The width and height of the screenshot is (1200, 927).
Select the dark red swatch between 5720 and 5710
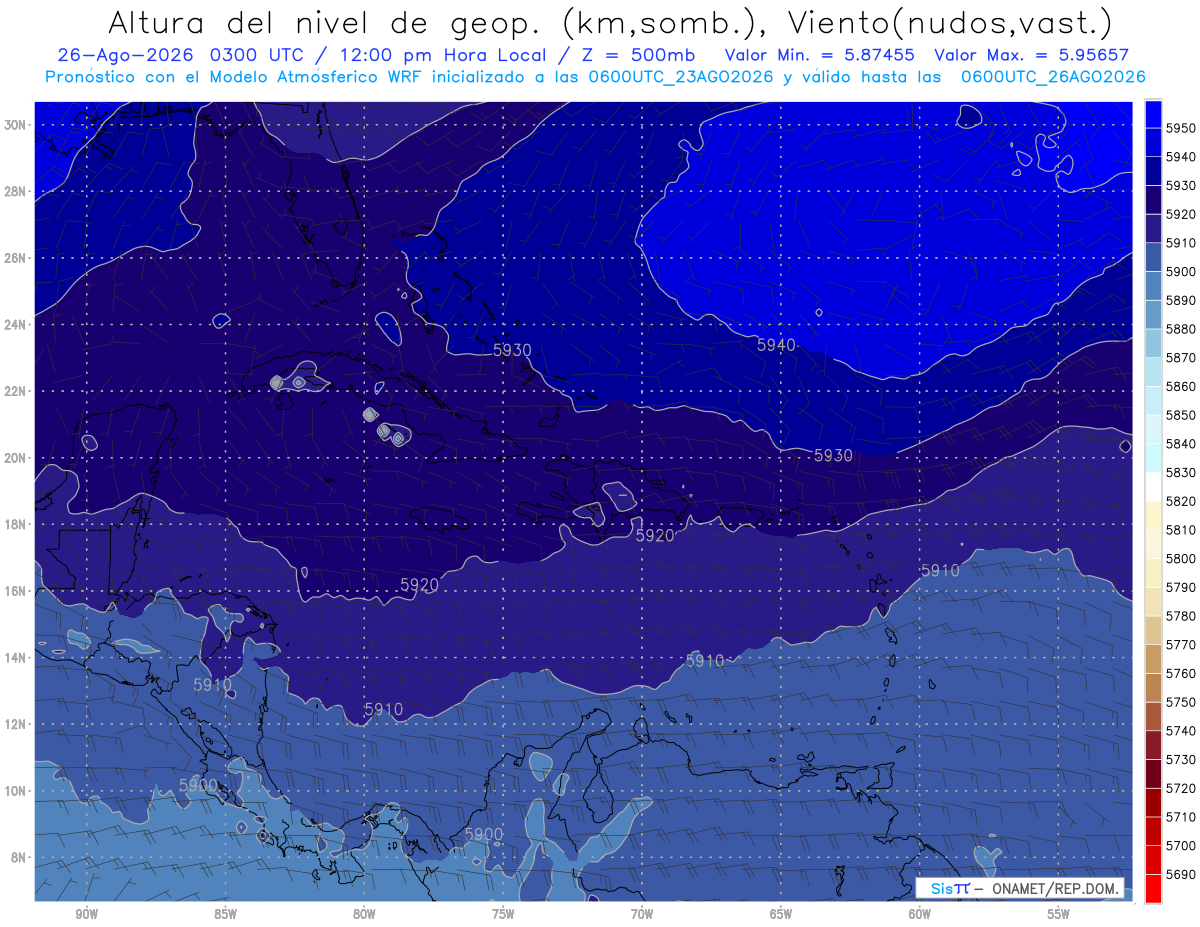(1153, 802)
